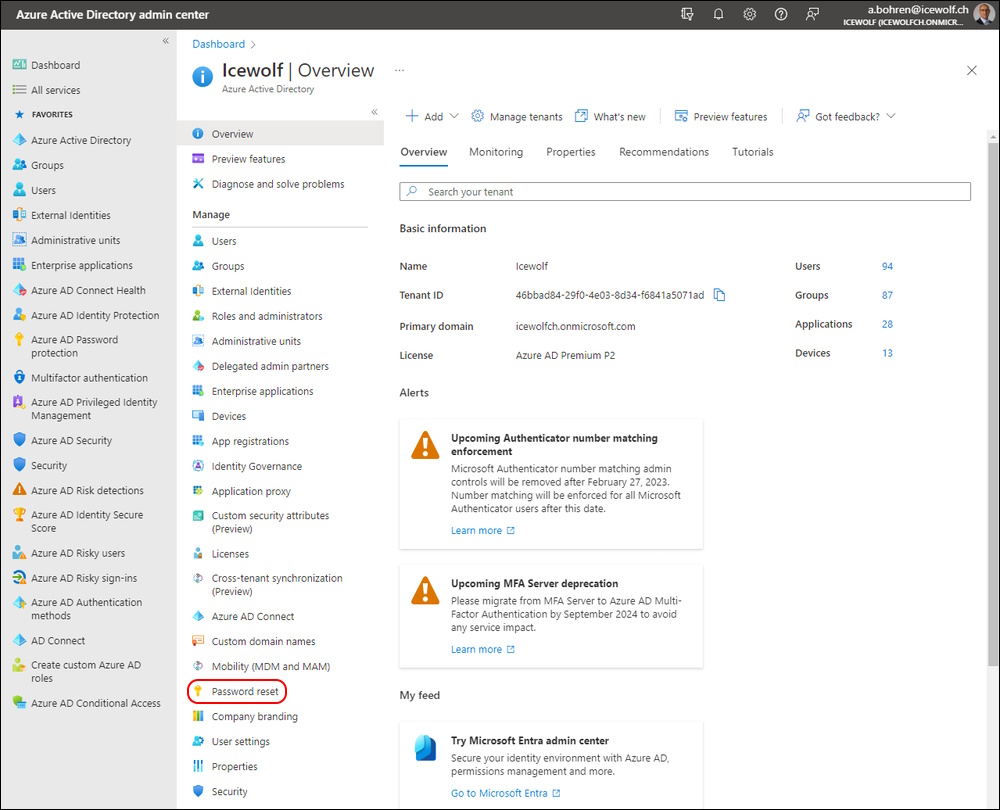Select Overview in the resource menu
This screenshot has height=810, width=1000.
280,134
